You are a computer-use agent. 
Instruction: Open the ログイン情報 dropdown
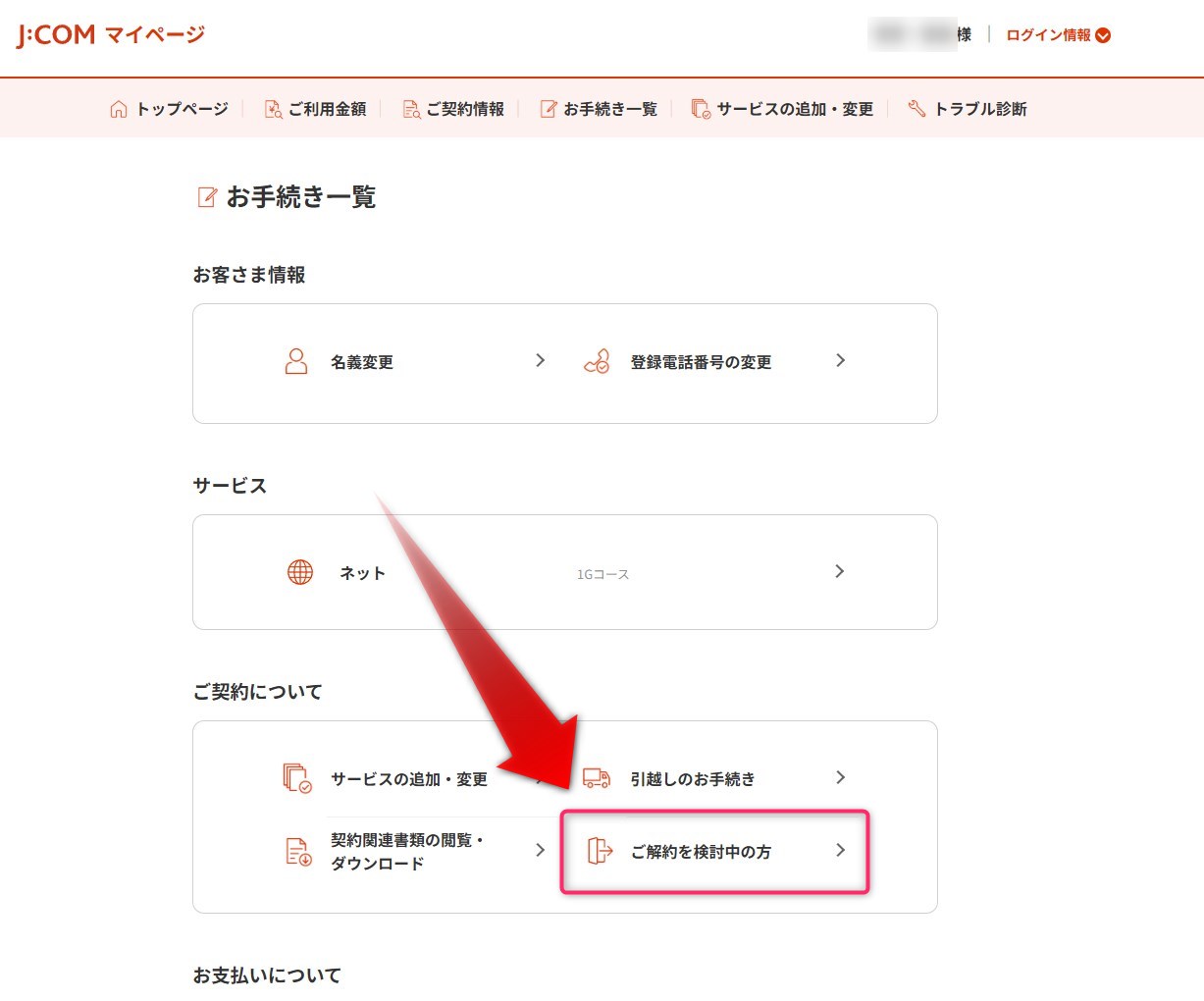tap(1058, 35)
